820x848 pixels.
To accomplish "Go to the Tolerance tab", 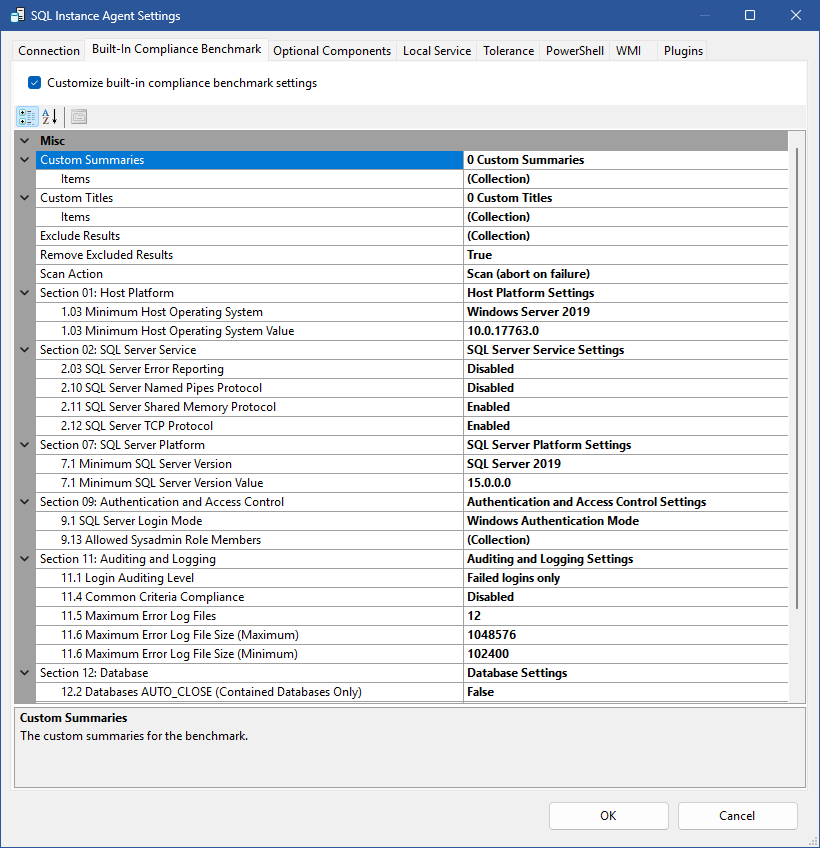I will click(508, 51).
